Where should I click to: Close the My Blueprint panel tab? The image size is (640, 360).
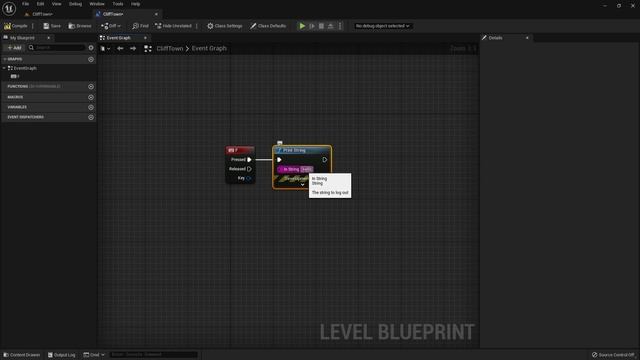click(x=49, y=38)
